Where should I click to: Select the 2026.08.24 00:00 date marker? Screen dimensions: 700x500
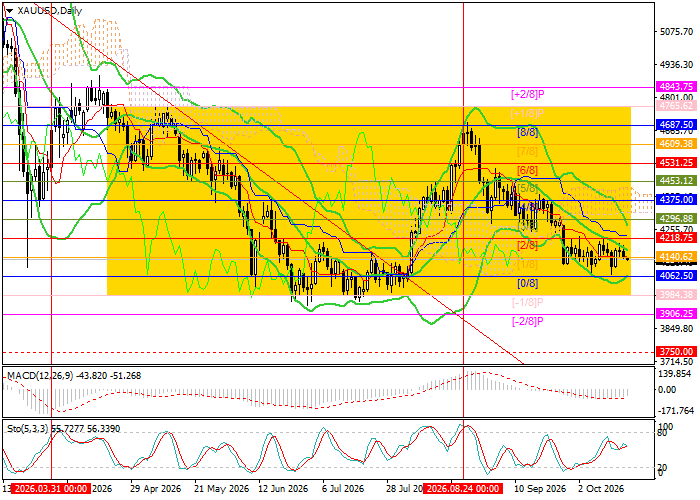(463, 488)
